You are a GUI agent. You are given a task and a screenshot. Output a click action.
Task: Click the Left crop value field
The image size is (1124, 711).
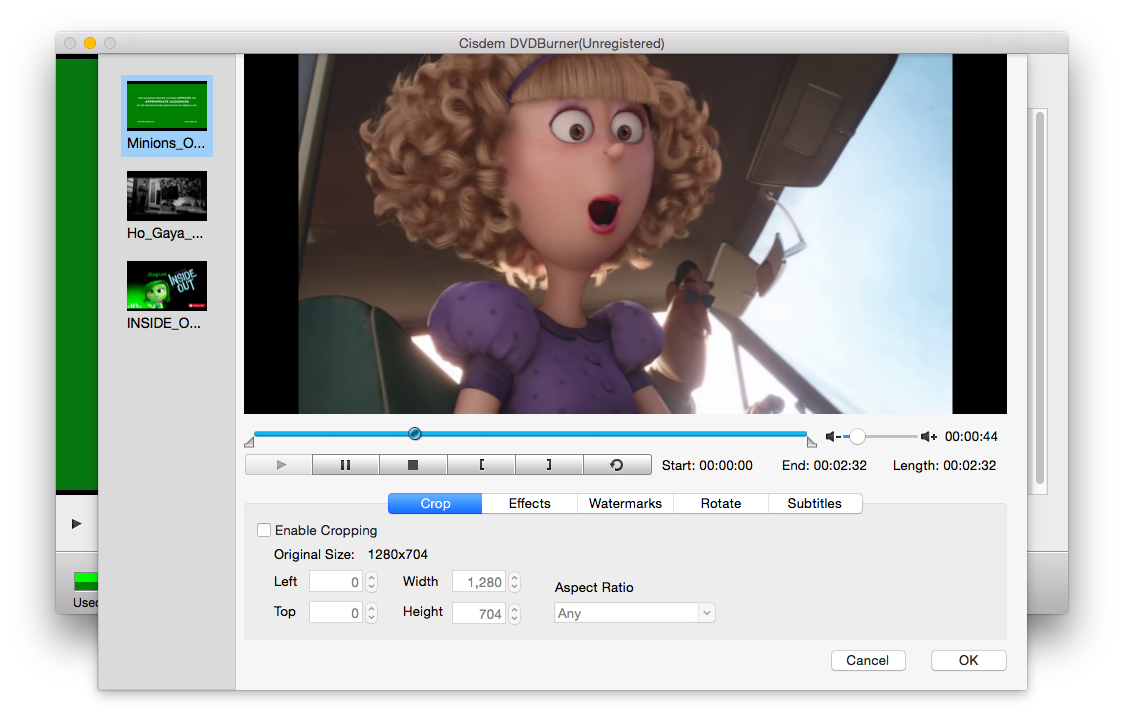(336, 582)
